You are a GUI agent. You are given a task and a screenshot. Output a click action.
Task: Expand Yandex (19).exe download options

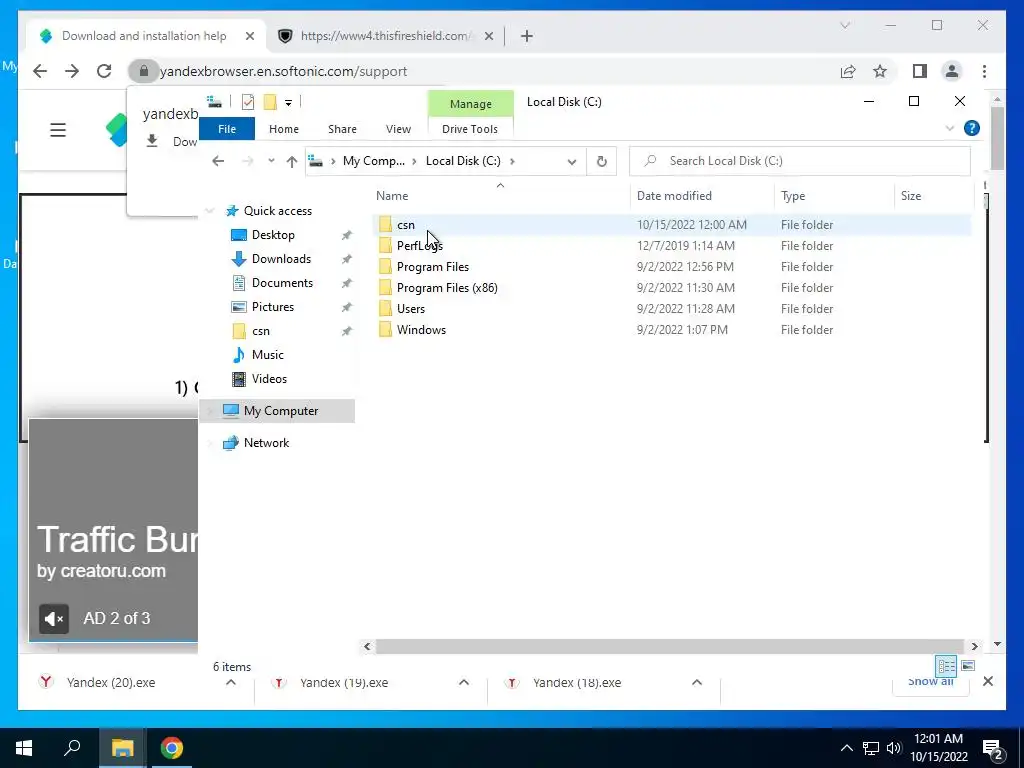point(464,682)
